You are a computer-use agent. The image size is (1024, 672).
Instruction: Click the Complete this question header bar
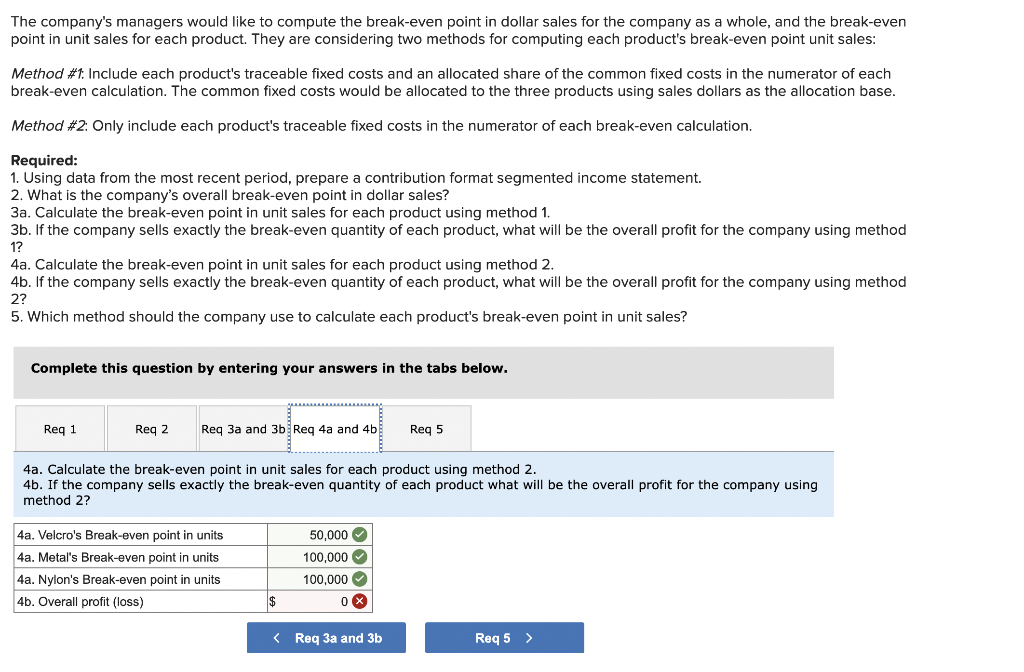click(x=424, y=372)
